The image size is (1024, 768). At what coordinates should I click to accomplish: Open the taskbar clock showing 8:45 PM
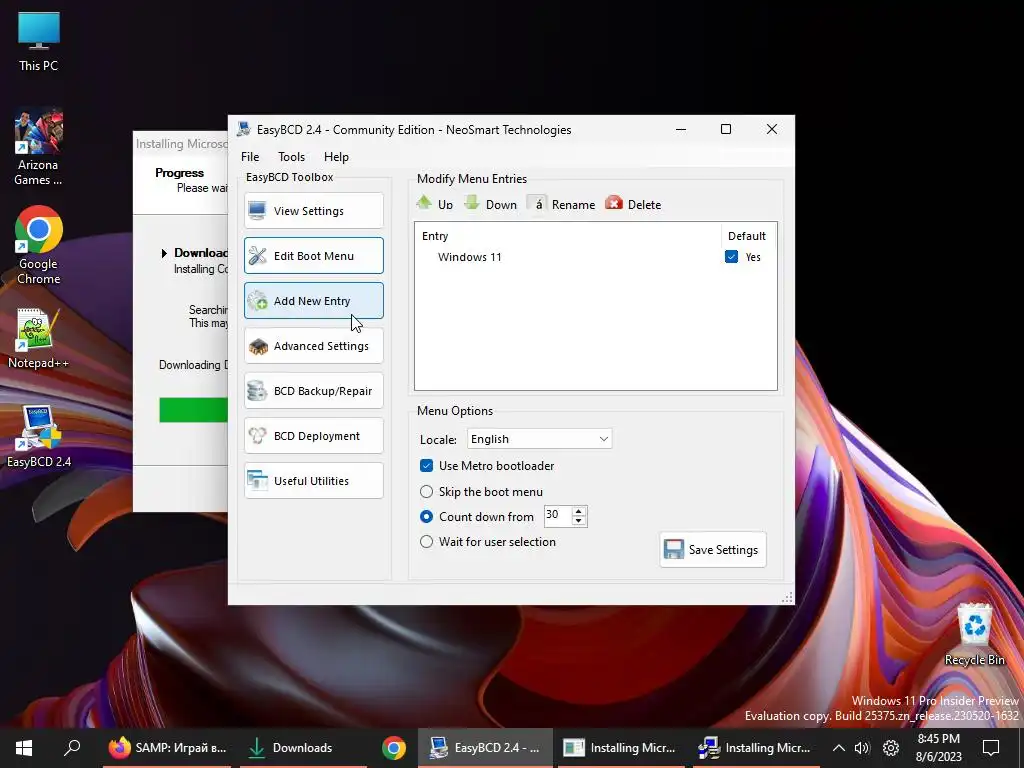938,748
